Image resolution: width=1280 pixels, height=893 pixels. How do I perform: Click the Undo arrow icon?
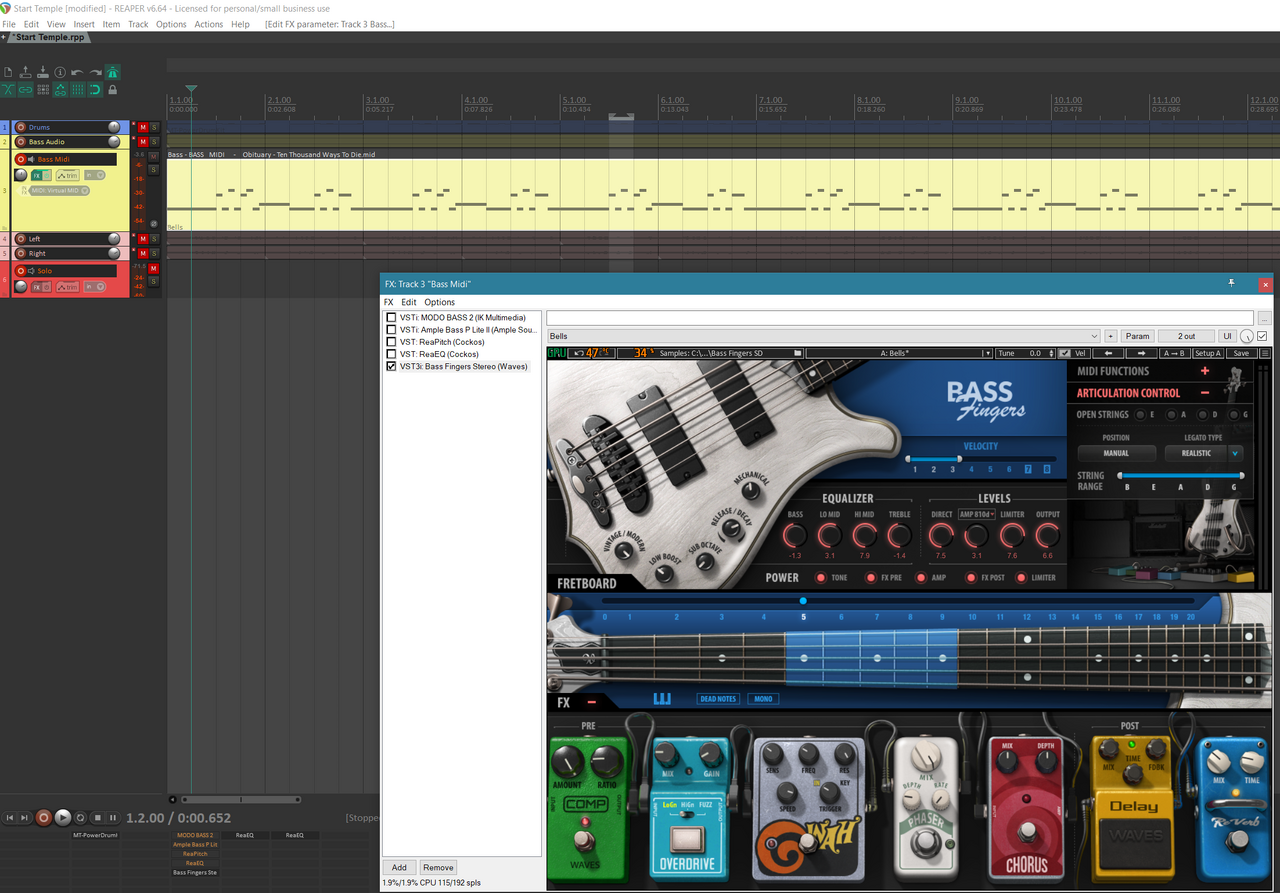coord(78,72)
